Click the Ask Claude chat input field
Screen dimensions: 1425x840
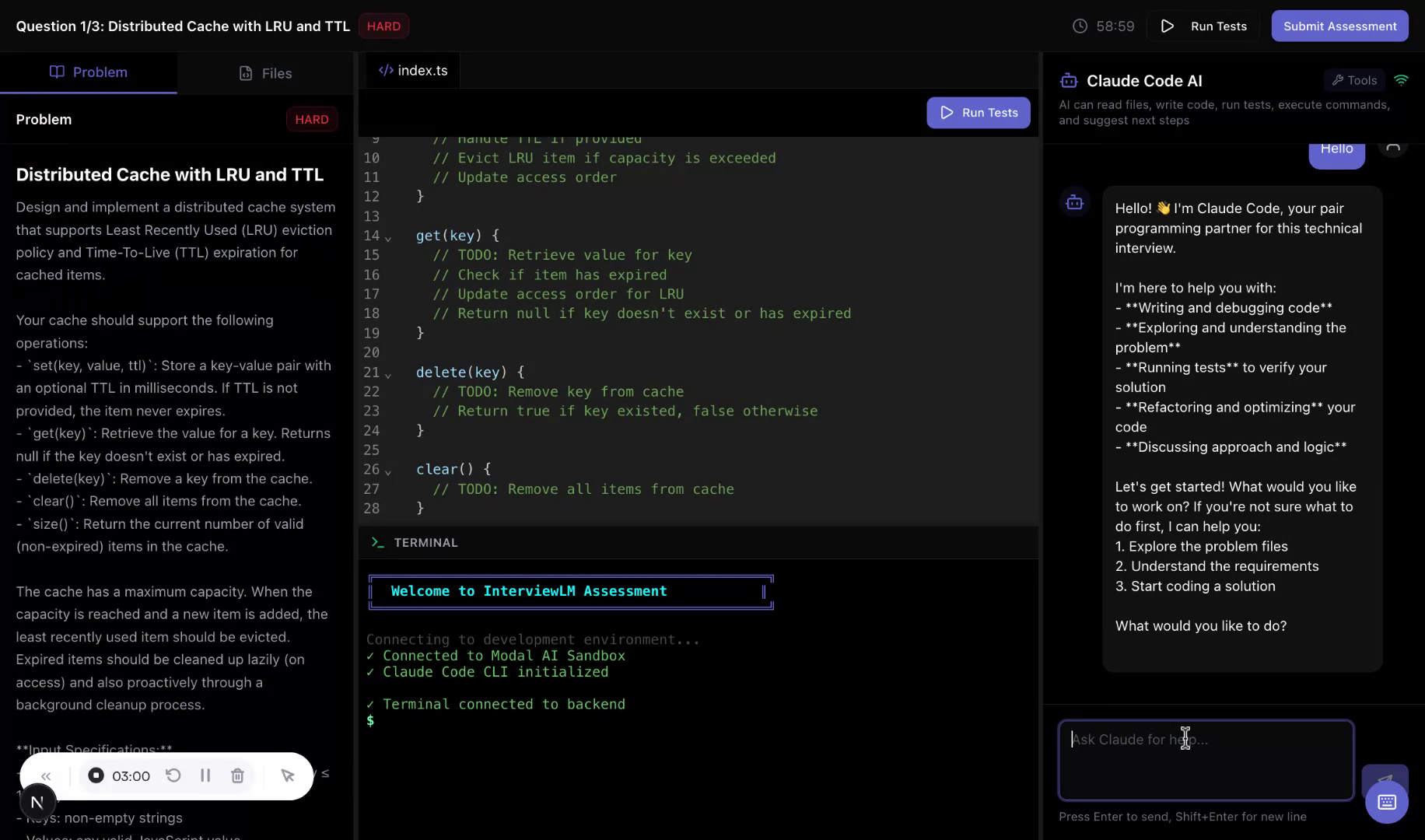pos(1205,760)
